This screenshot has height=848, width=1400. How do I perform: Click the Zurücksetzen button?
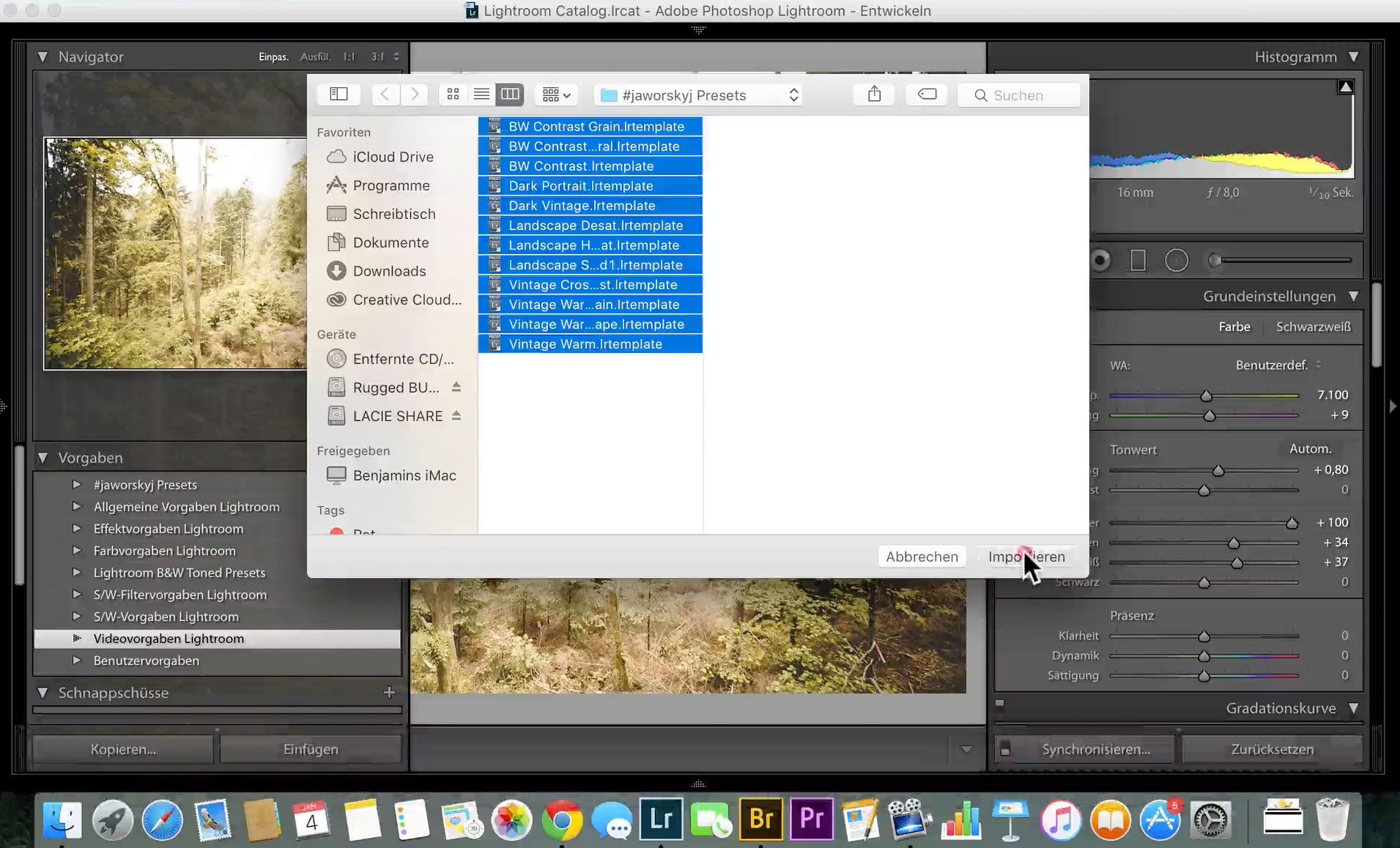[1273, 749]
